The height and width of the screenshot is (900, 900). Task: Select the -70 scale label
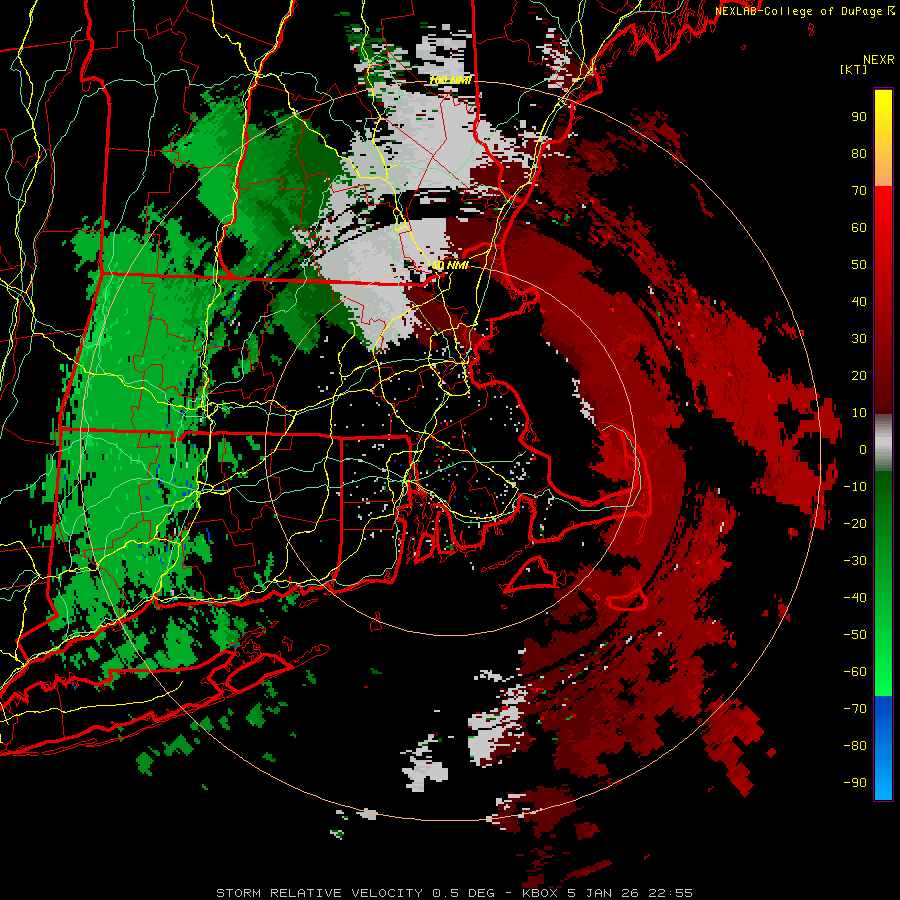point(855,709)
